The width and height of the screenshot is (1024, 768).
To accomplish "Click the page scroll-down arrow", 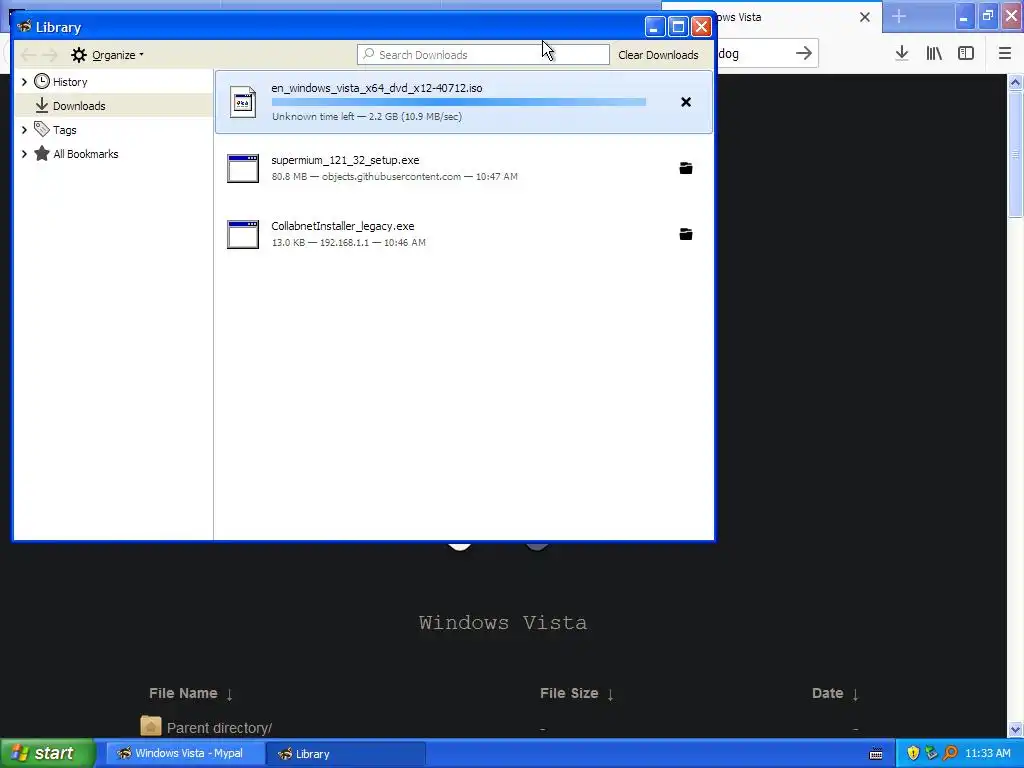I will [1016, 729].
